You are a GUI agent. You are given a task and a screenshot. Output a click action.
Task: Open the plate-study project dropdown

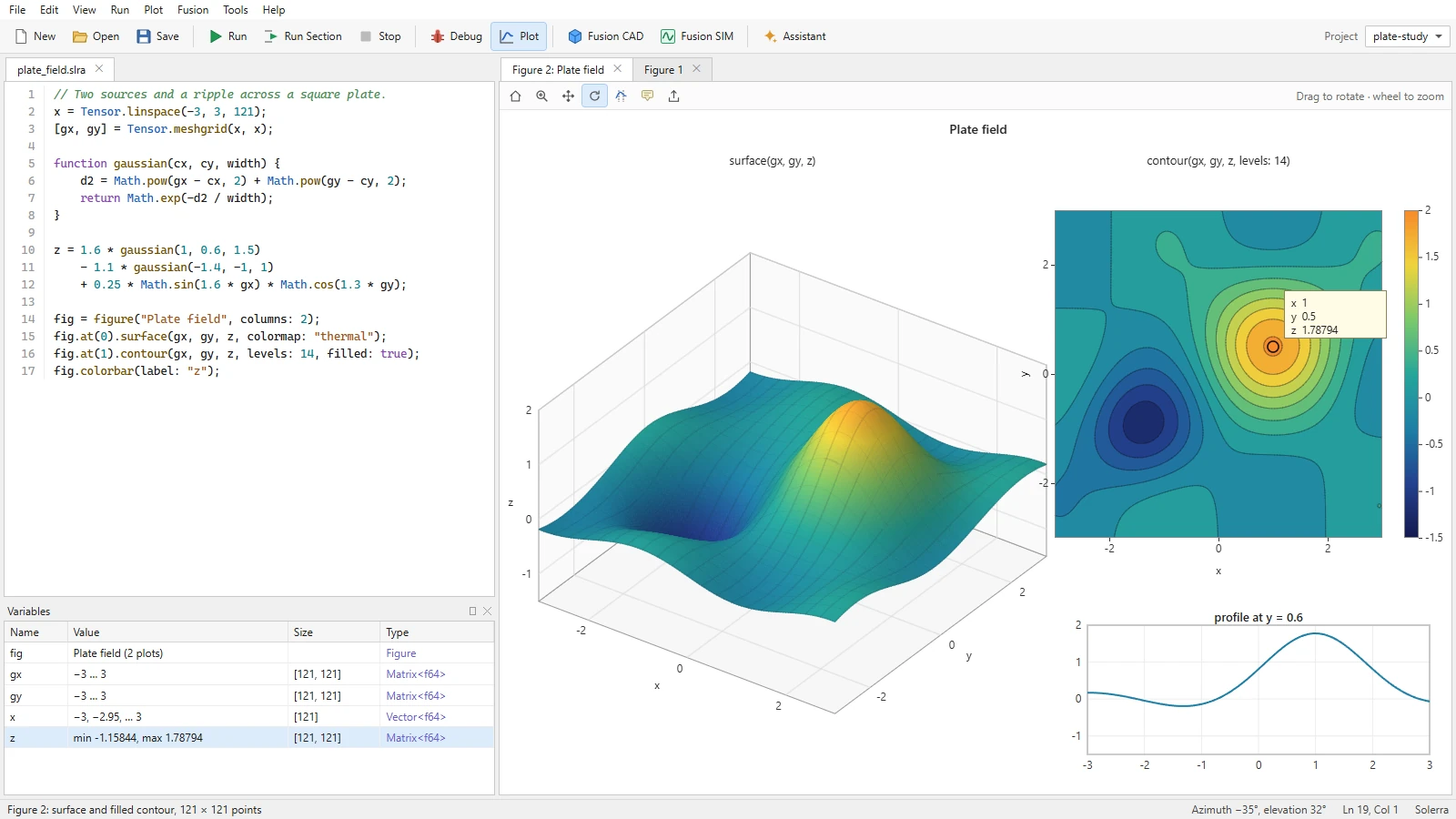pyautogui.click(x=1408, y=36)
